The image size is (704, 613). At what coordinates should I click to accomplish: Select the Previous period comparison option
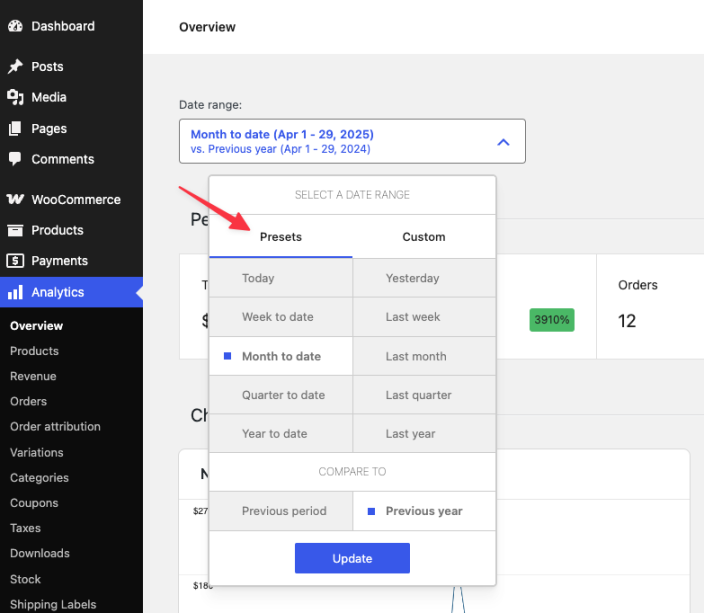coord(283,511)
